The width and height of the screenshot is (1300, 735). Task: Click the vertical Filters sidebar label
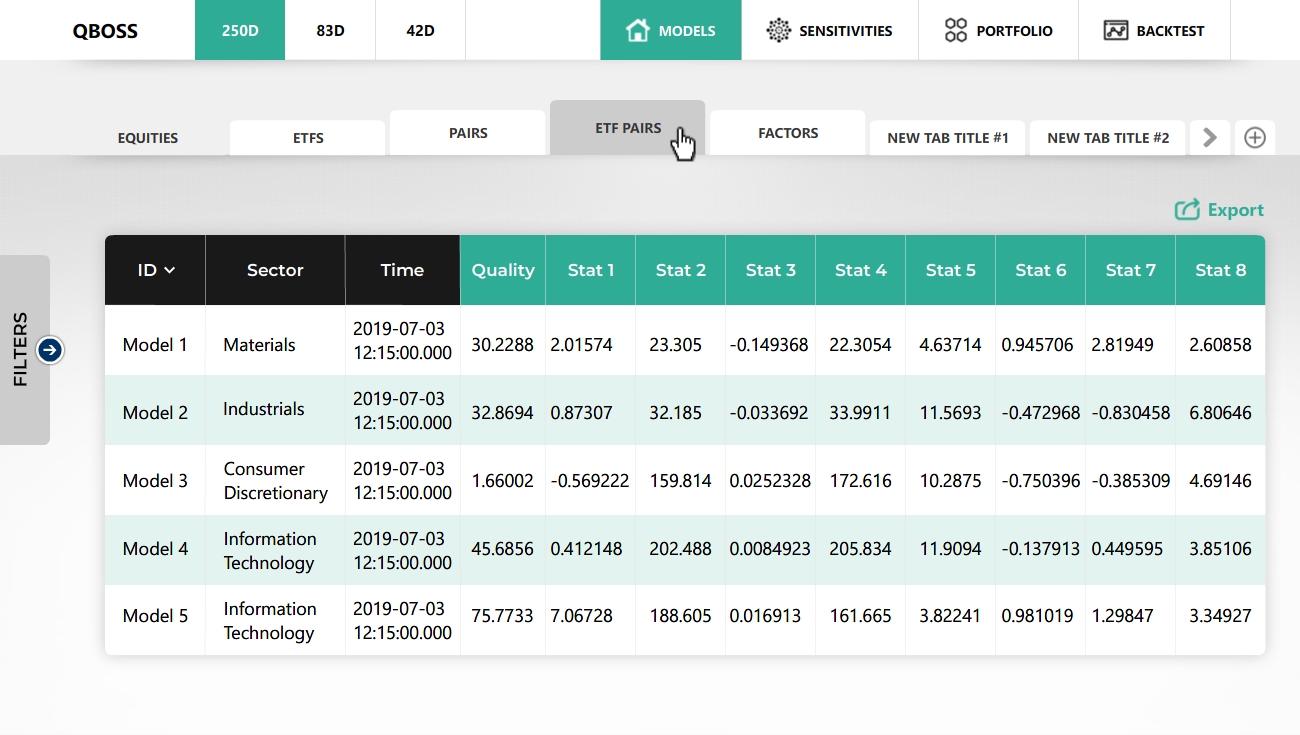[21, 349]
